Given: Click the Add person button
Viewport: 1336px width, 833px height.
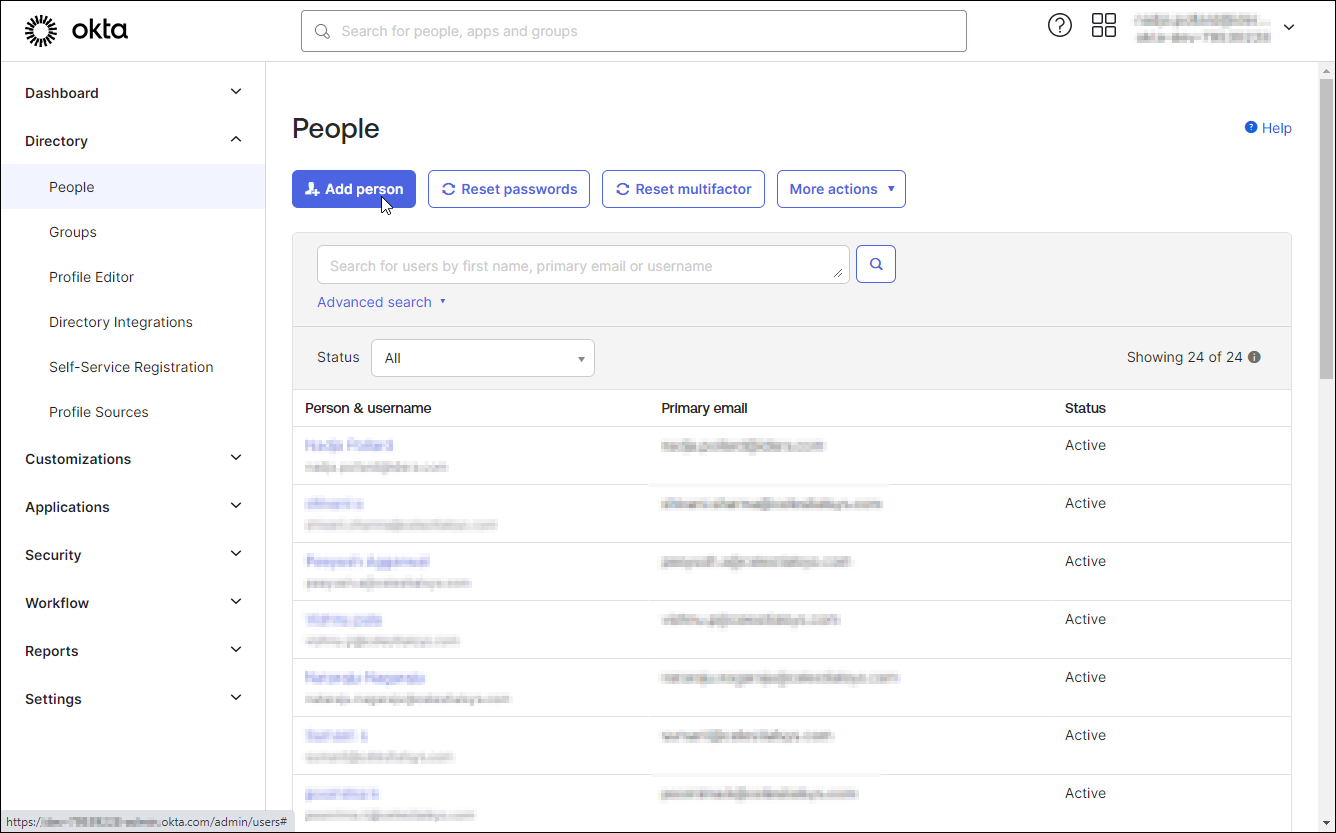Looking at the screenshot, I should point(354,189).
